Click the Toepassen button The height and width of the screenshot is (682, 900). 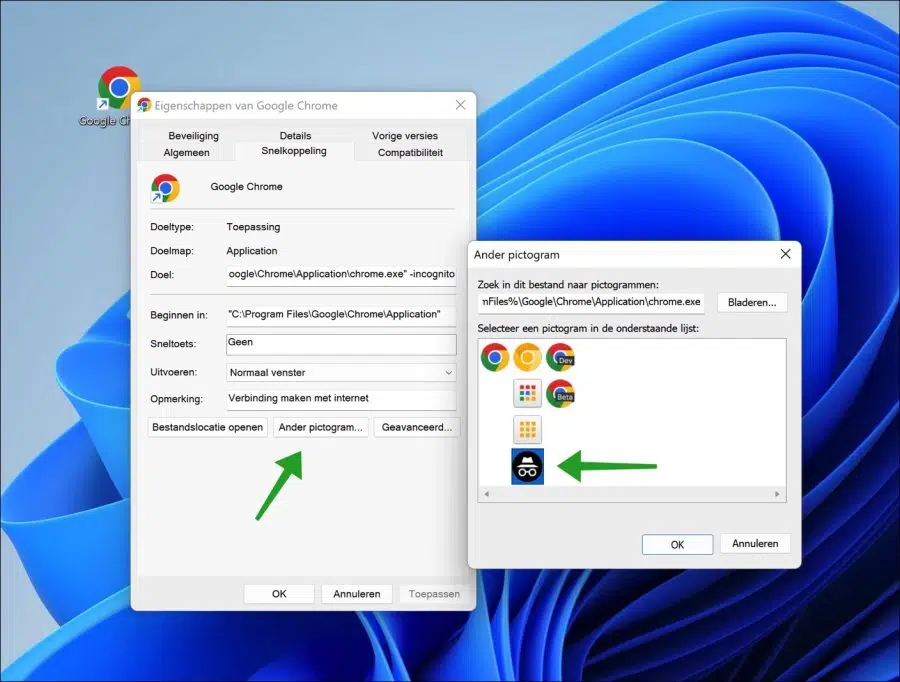tap(434, 594)
